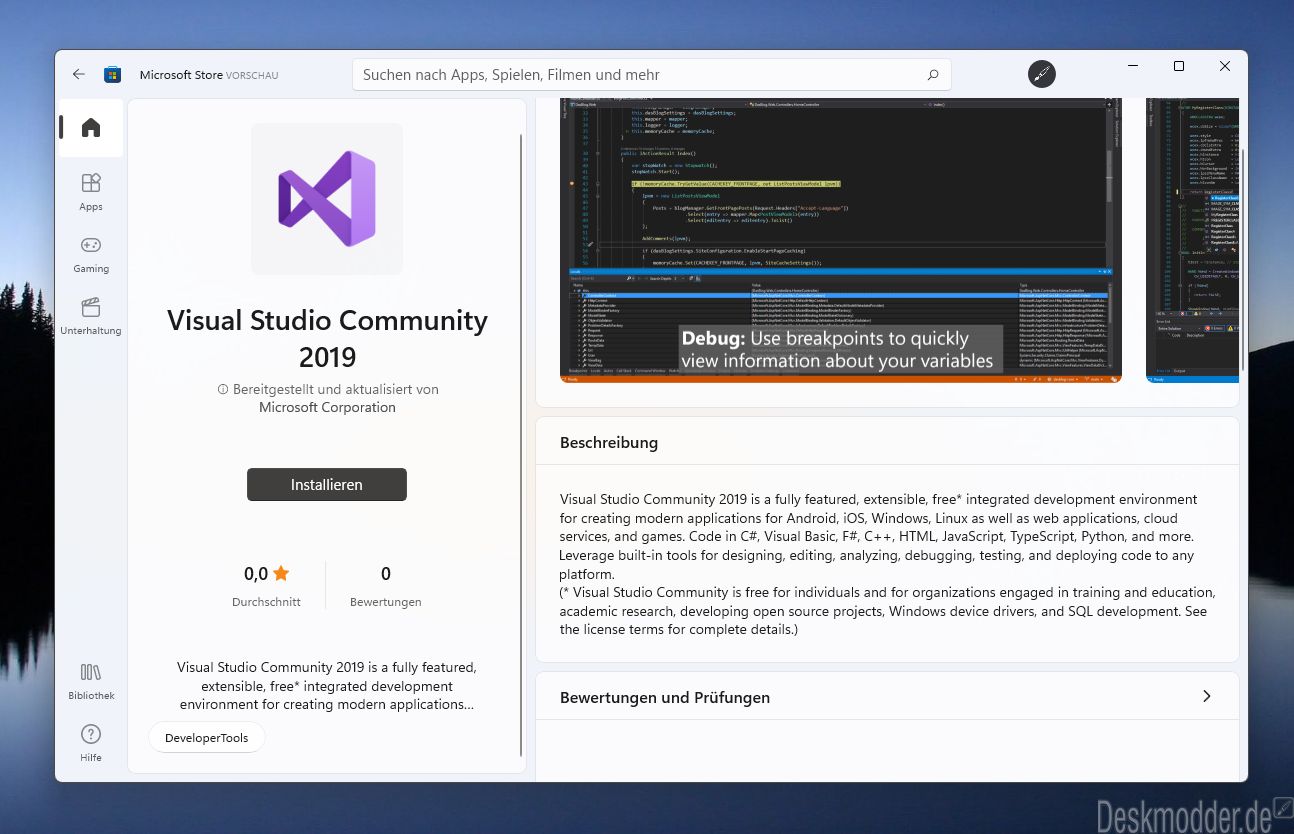Open the user profile avatar
Screen dimensions: 1294x834
(x=1041, y=74)
